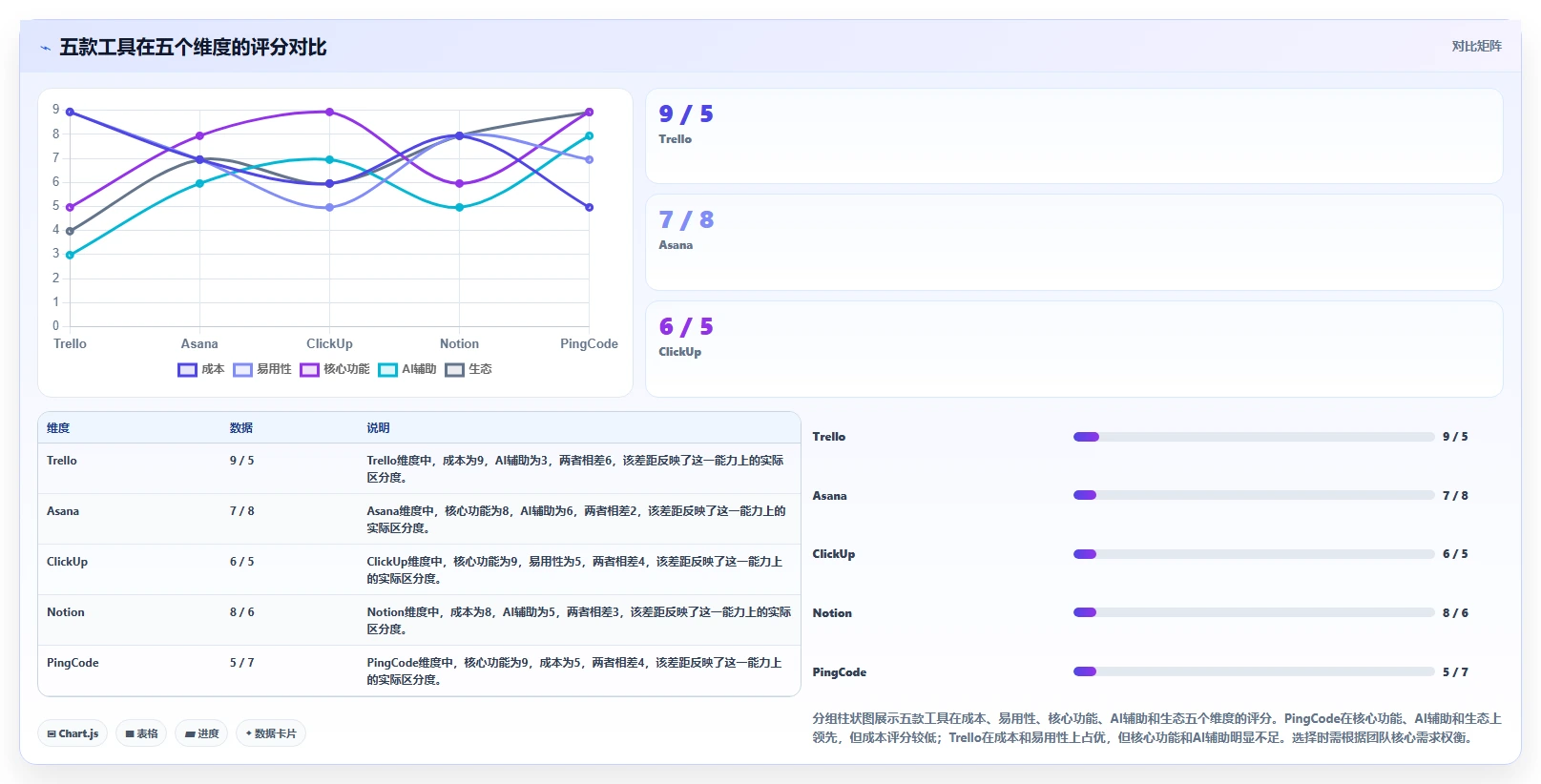
Task: Click the 成本 data point at PingCode
Action: point(589,207)
